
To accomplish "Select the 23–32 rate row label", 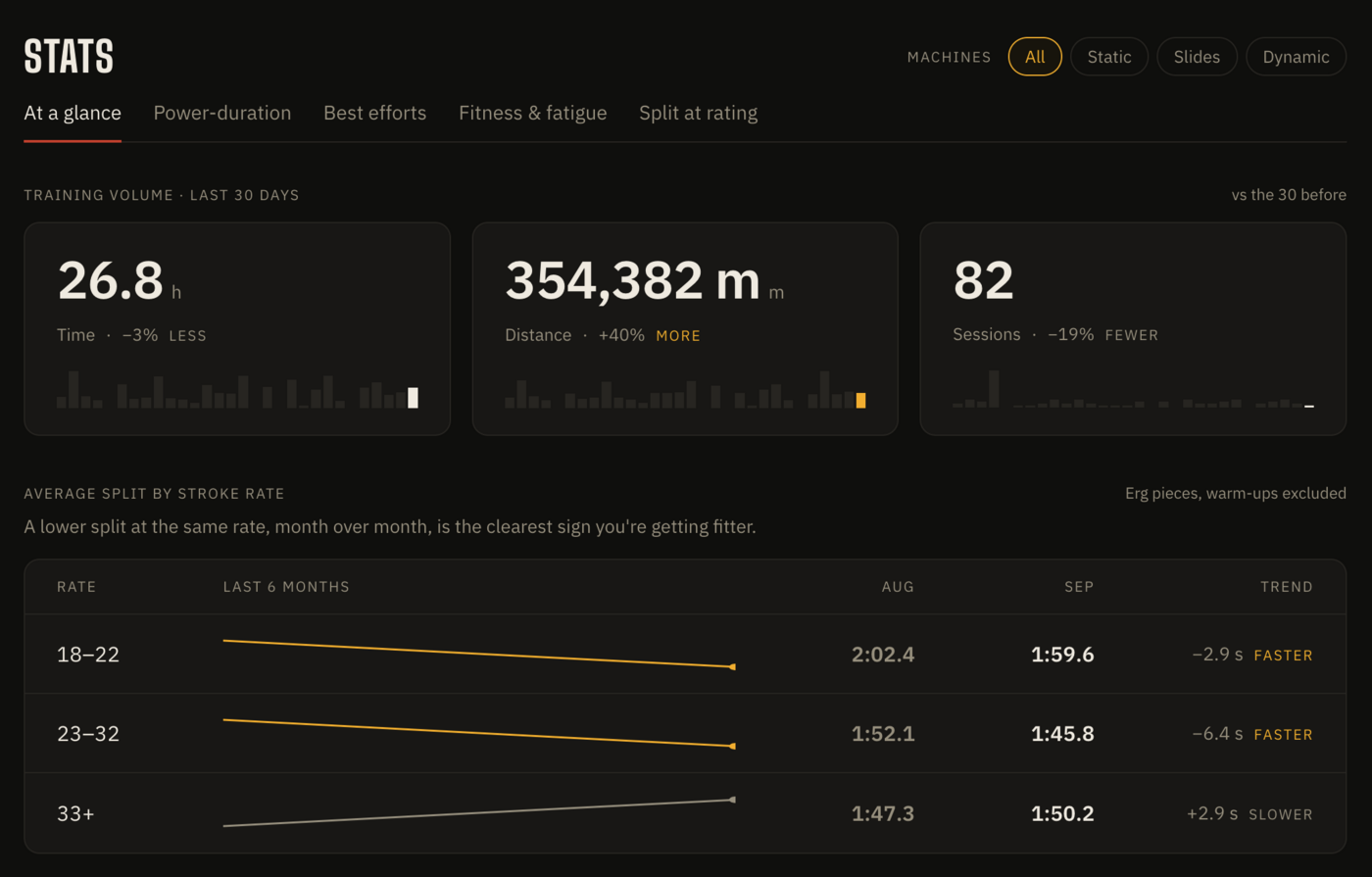I will pos(88,734).
